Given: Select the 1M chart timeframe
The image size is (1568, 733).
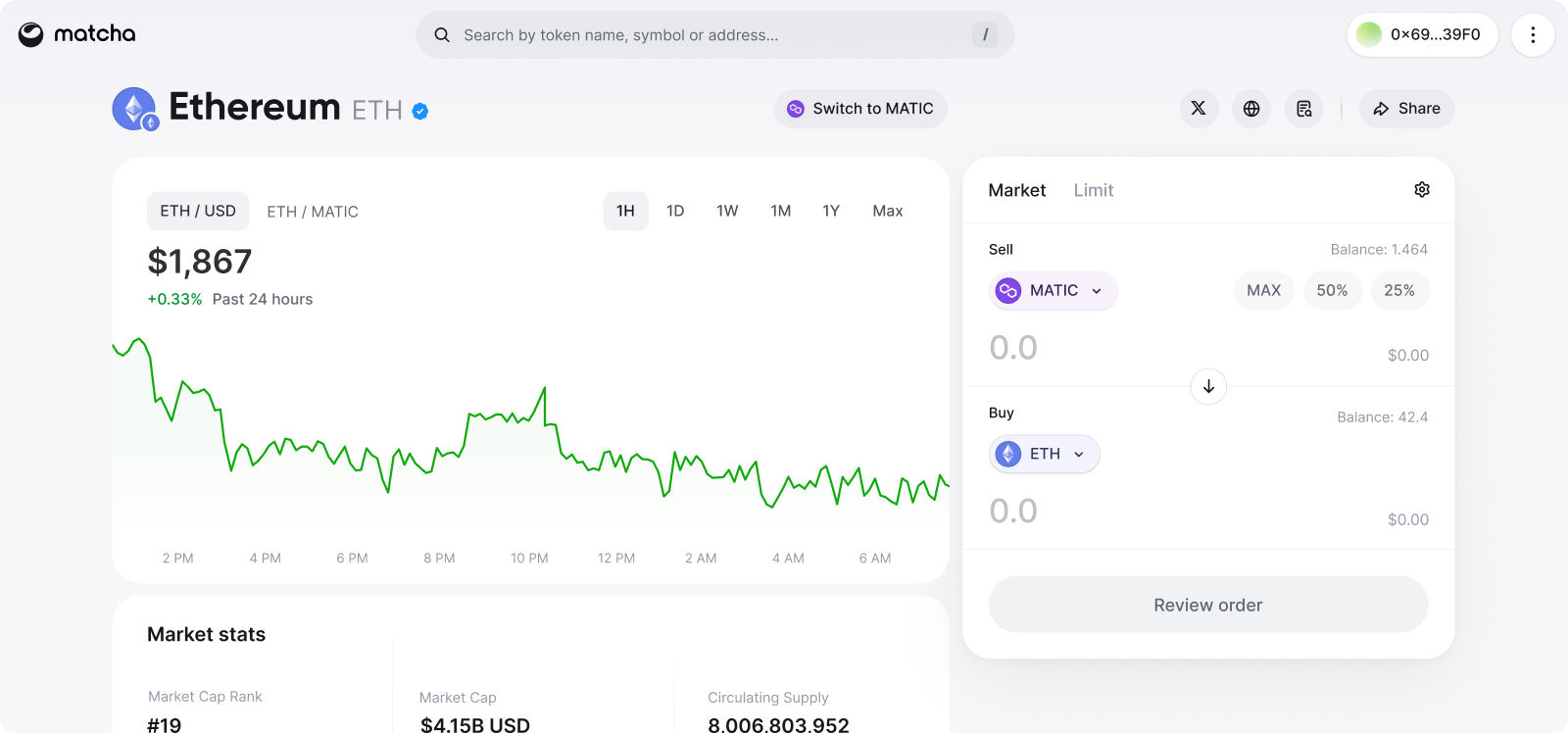Looking at the screenshot, I should [780, 211].
